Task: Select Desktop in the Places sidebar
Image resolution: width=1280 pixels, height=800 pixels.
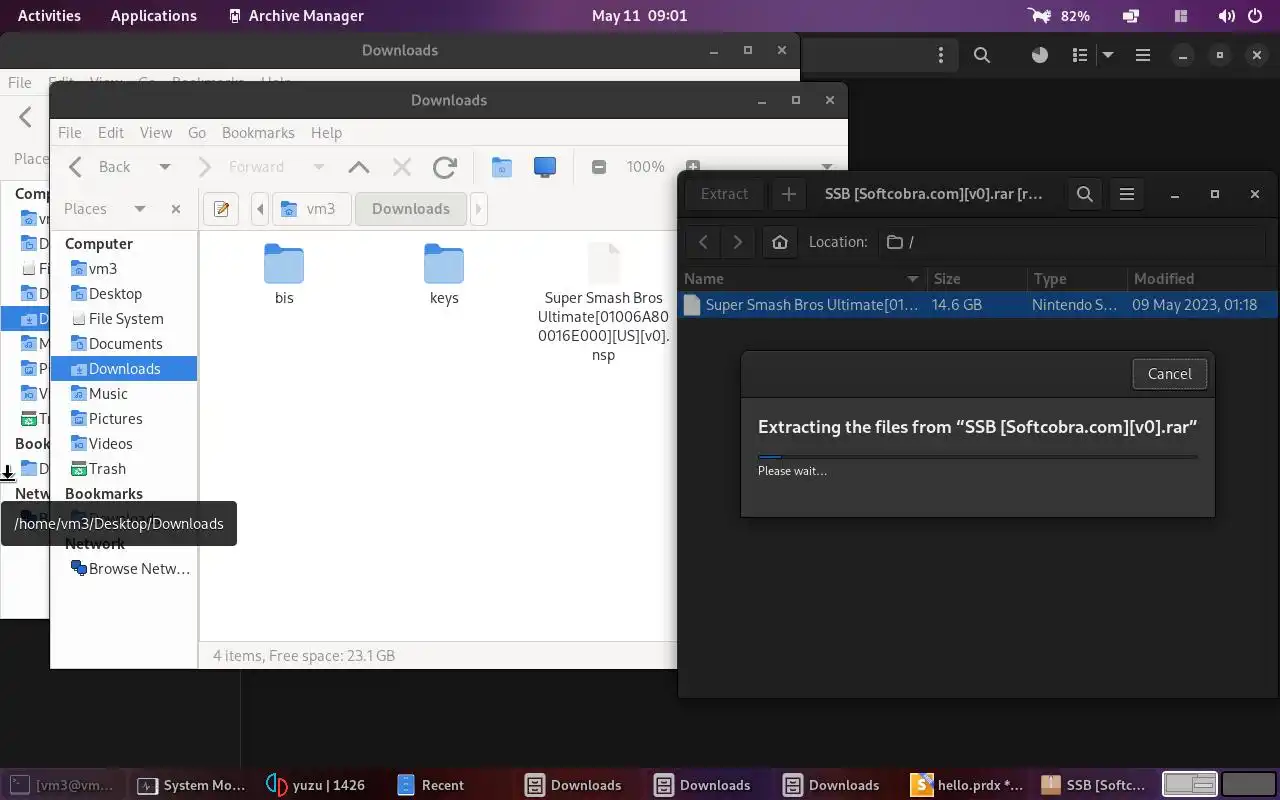Action: pos(124,293)
